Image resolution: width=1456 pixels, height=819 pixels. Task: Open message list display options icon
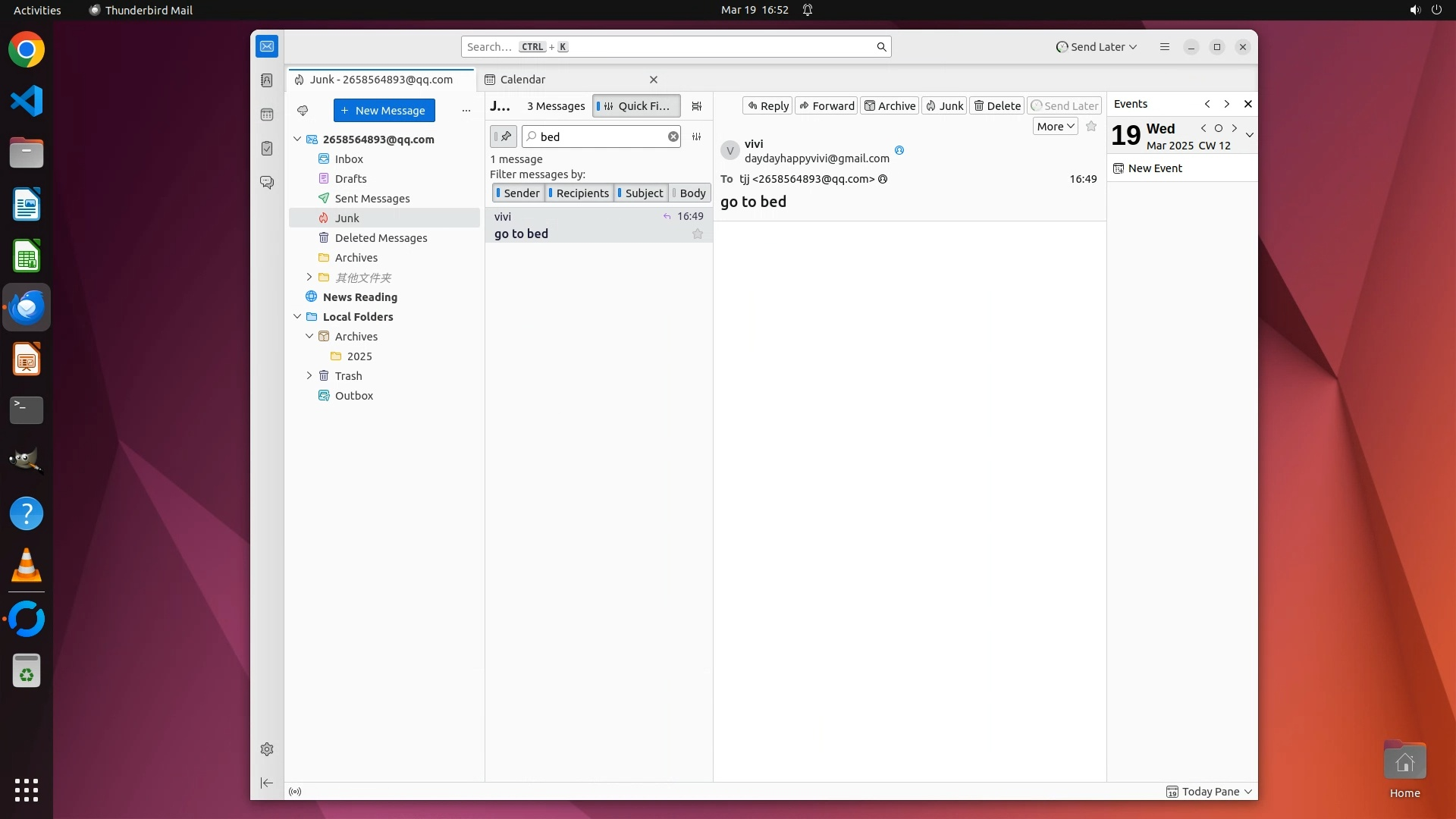697,106
